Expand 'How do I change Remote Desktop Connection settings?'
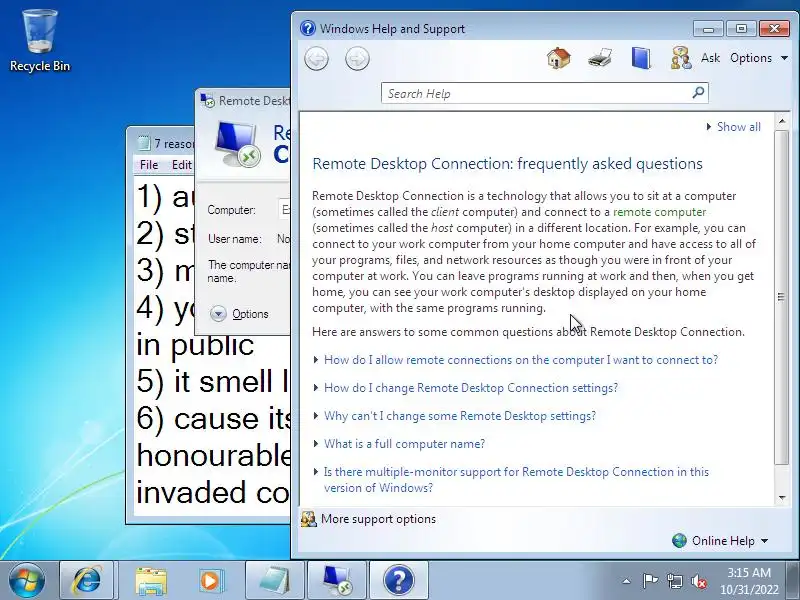800x600 pixels. [471, 388]
